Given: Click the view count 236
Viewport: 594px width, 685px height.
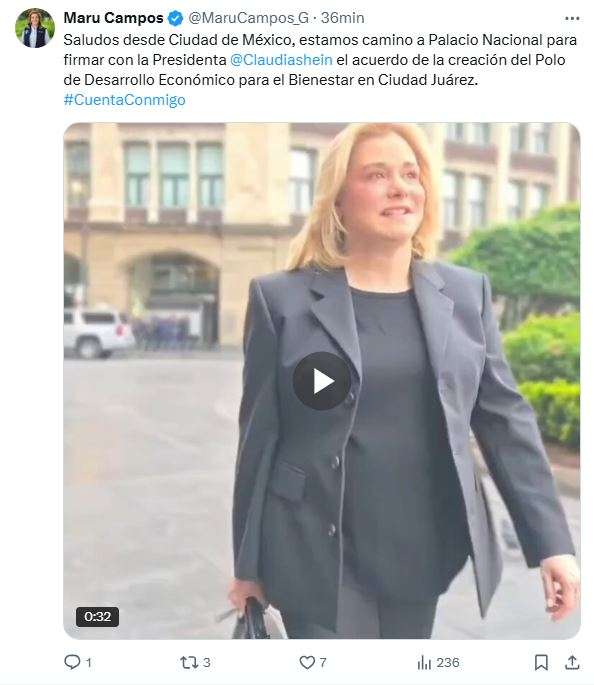Looking at the screenshot, I should [448, 663].
